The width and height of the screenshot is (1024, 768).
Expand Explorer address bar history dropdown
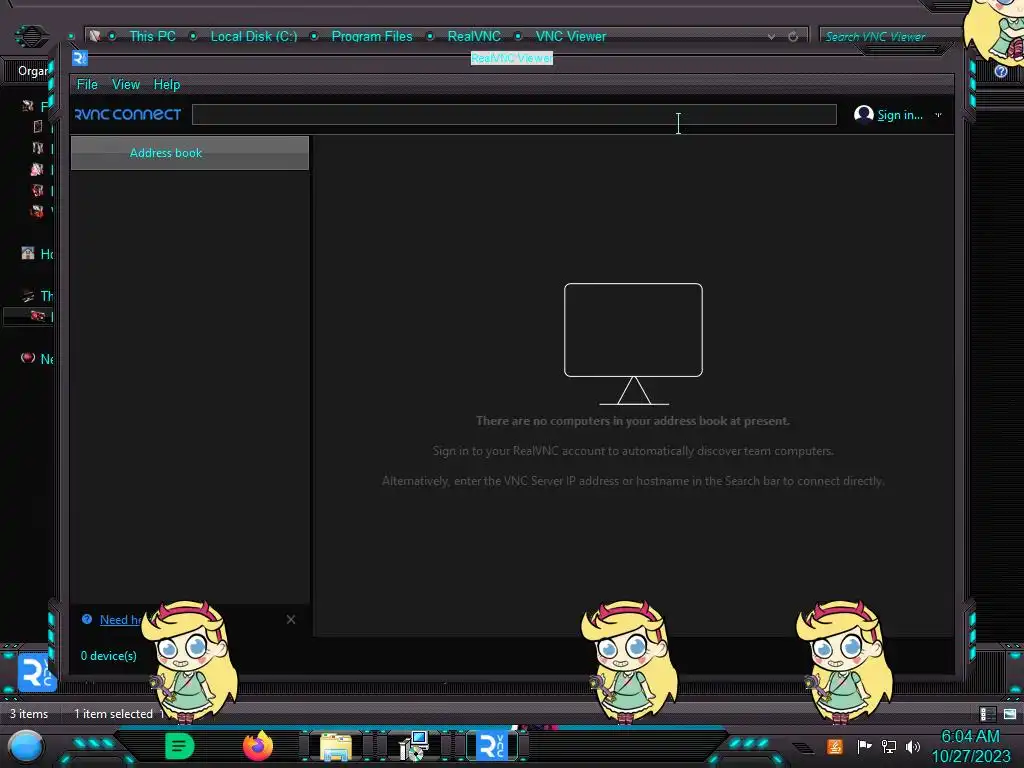click(x=771, y=37)
